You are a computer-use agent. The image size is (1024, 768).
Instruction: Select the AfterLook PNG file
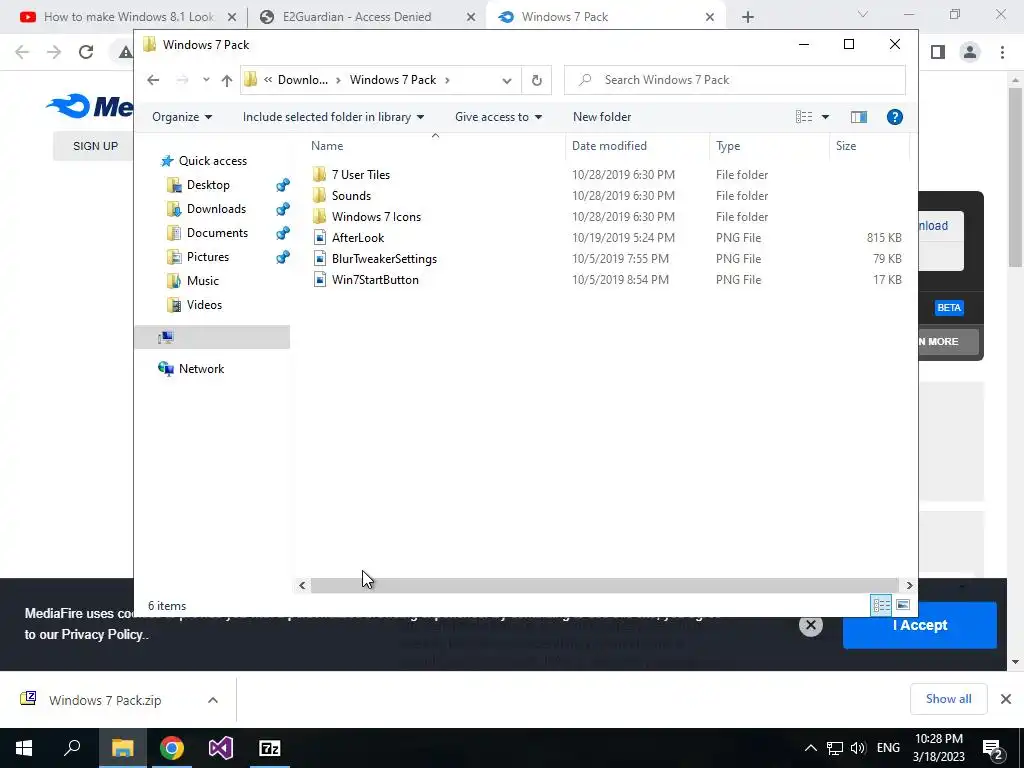(358, 238)
